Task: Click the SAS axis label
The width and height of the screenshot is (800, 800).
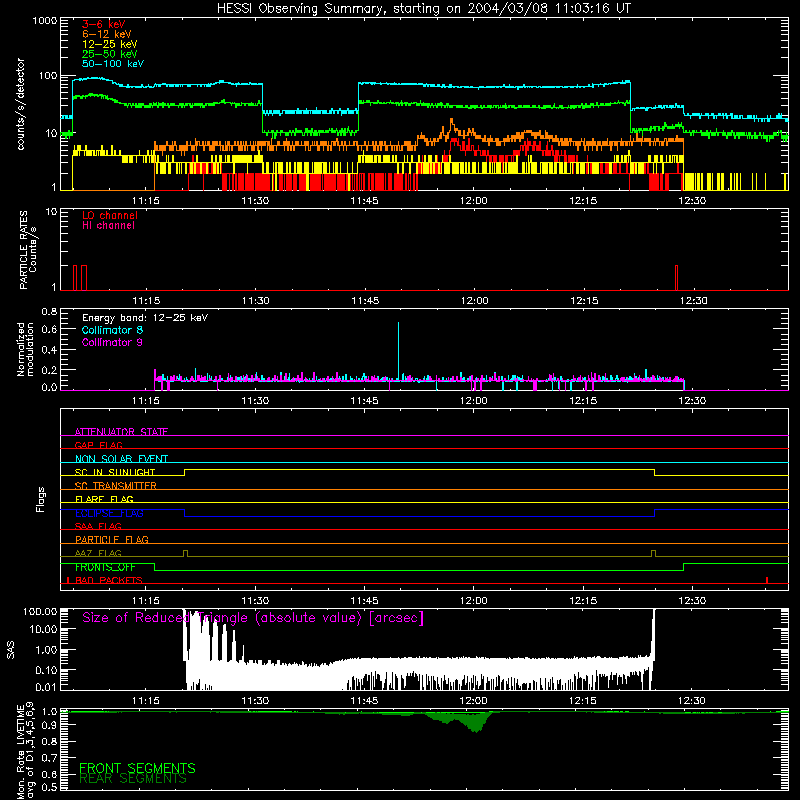Action: (x=11, y=651)
